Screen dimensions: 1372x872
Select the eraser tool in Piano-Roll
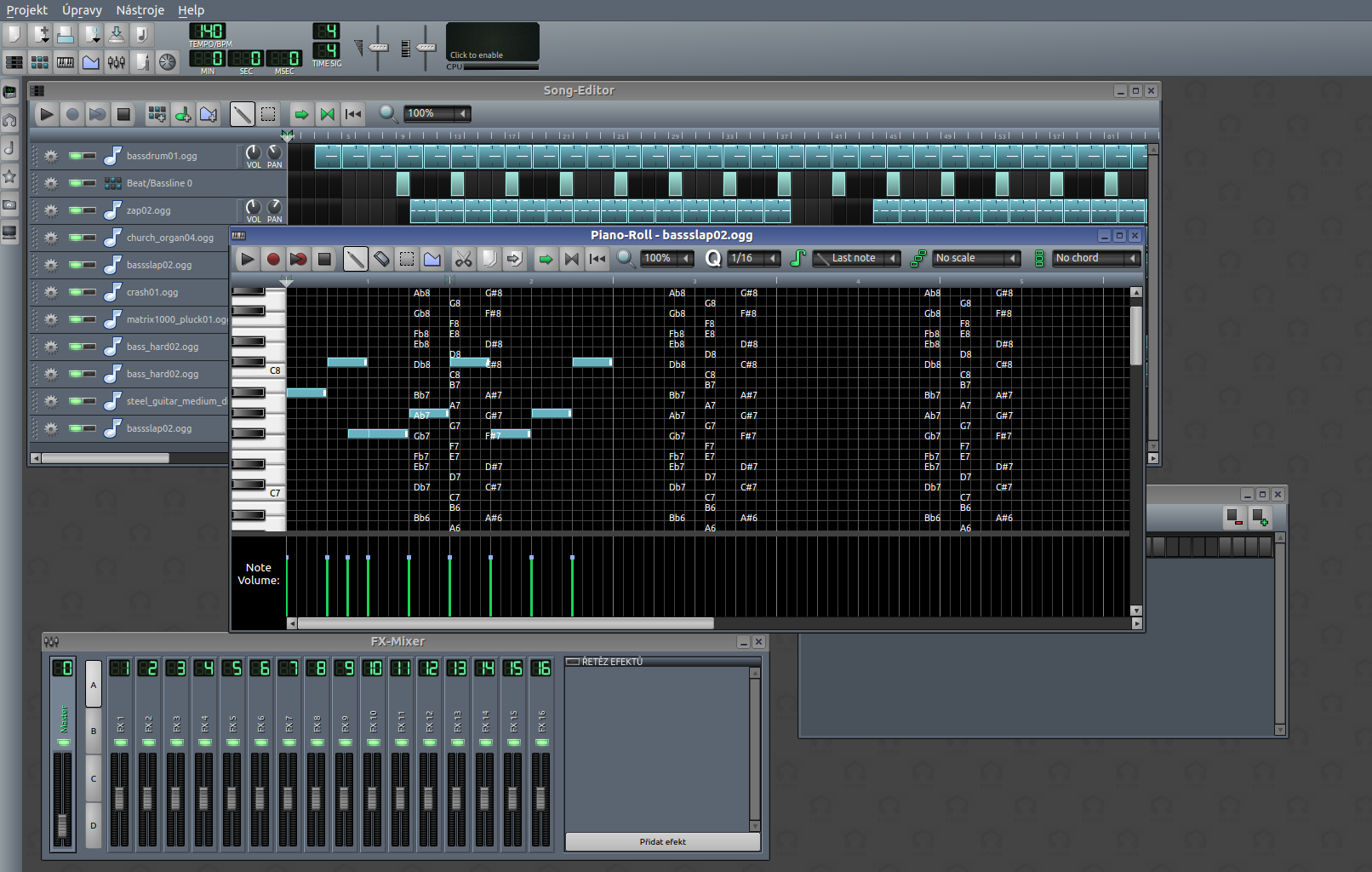coord(381,259)
